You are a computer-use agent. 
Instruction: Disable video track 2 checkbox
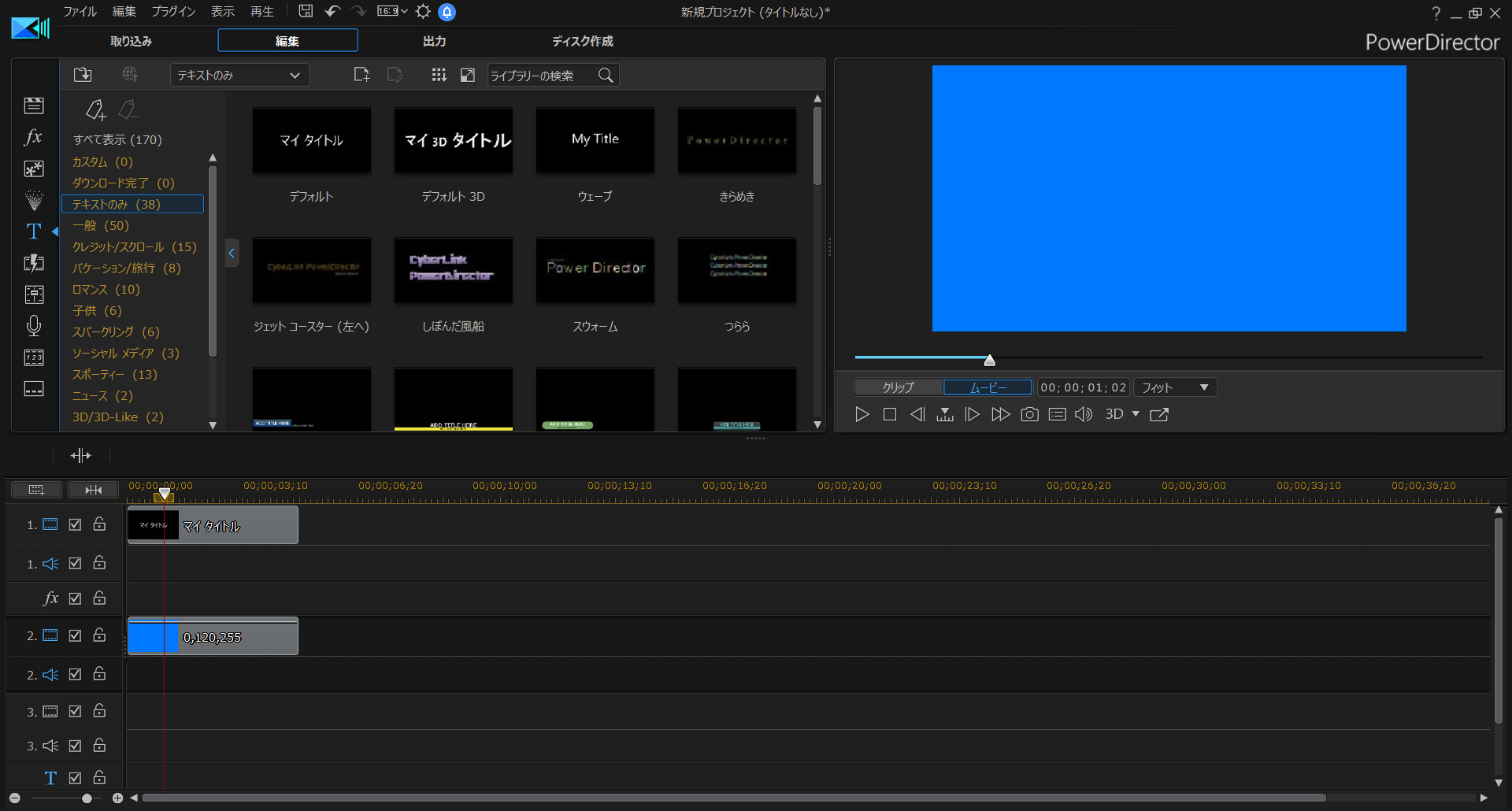coord(76,635)
